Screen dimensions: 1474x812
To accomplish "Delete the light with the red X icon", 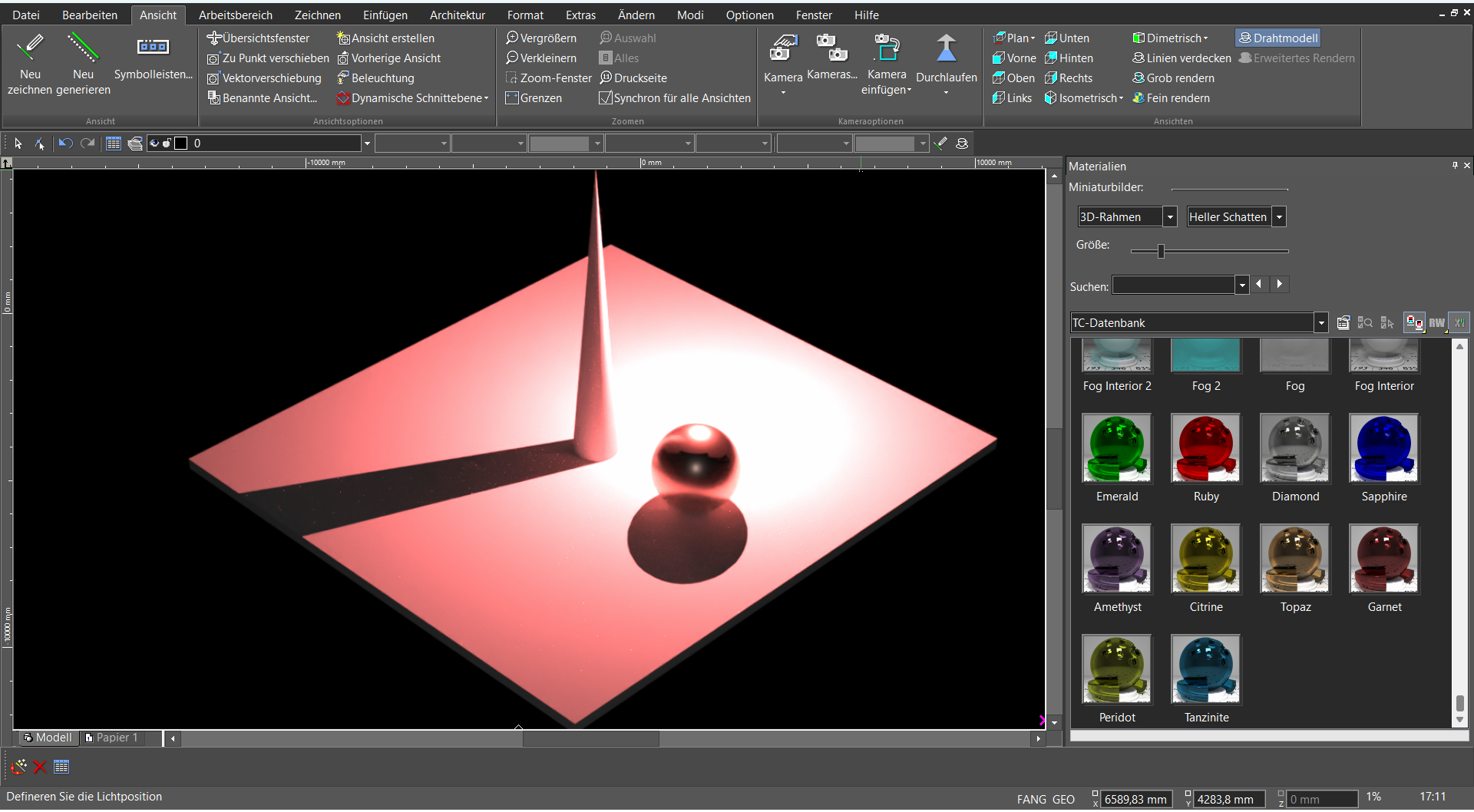I will pos(40,767).
